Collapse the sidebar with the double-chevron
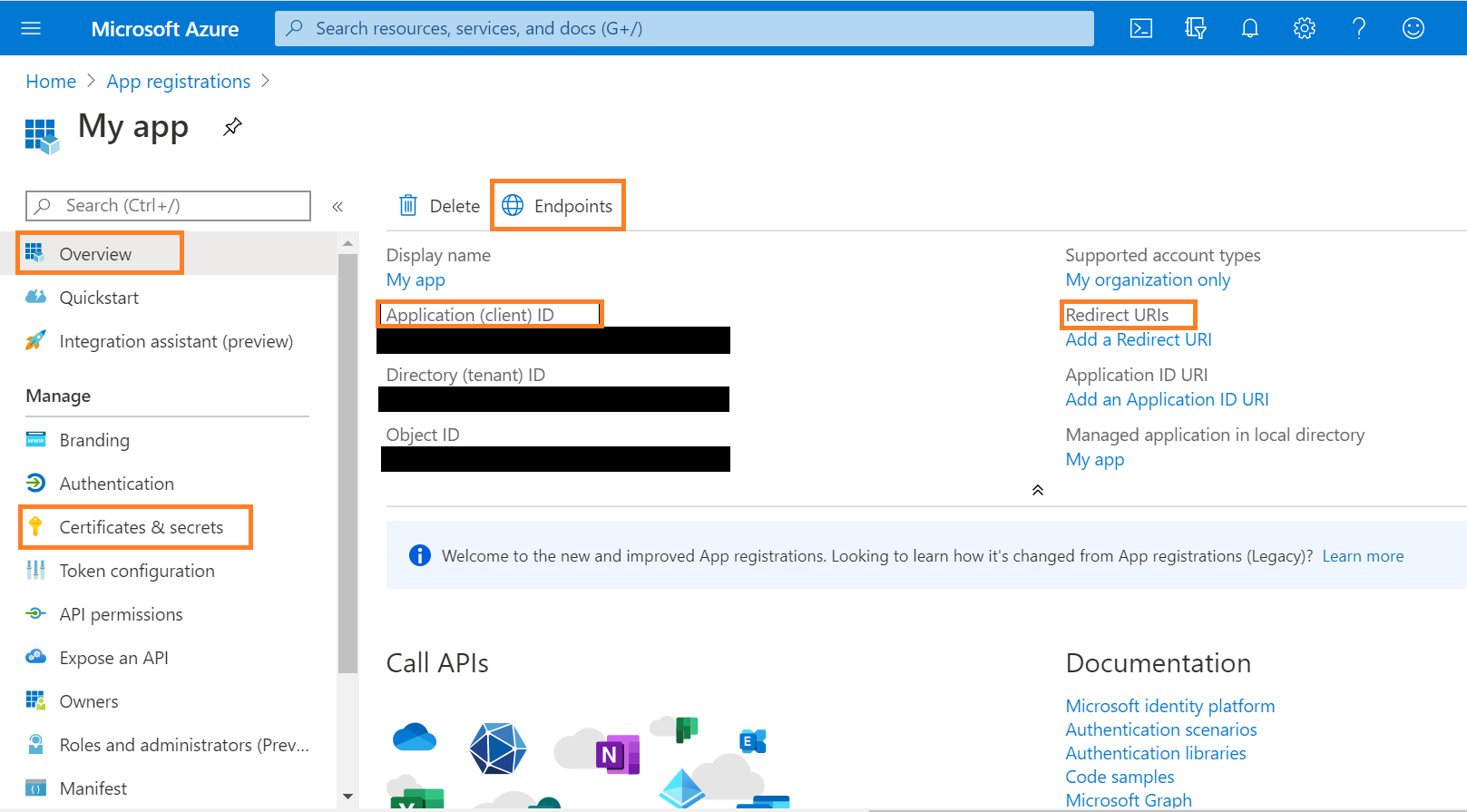This screenshot has height=812, width=1467. (337, 207)
